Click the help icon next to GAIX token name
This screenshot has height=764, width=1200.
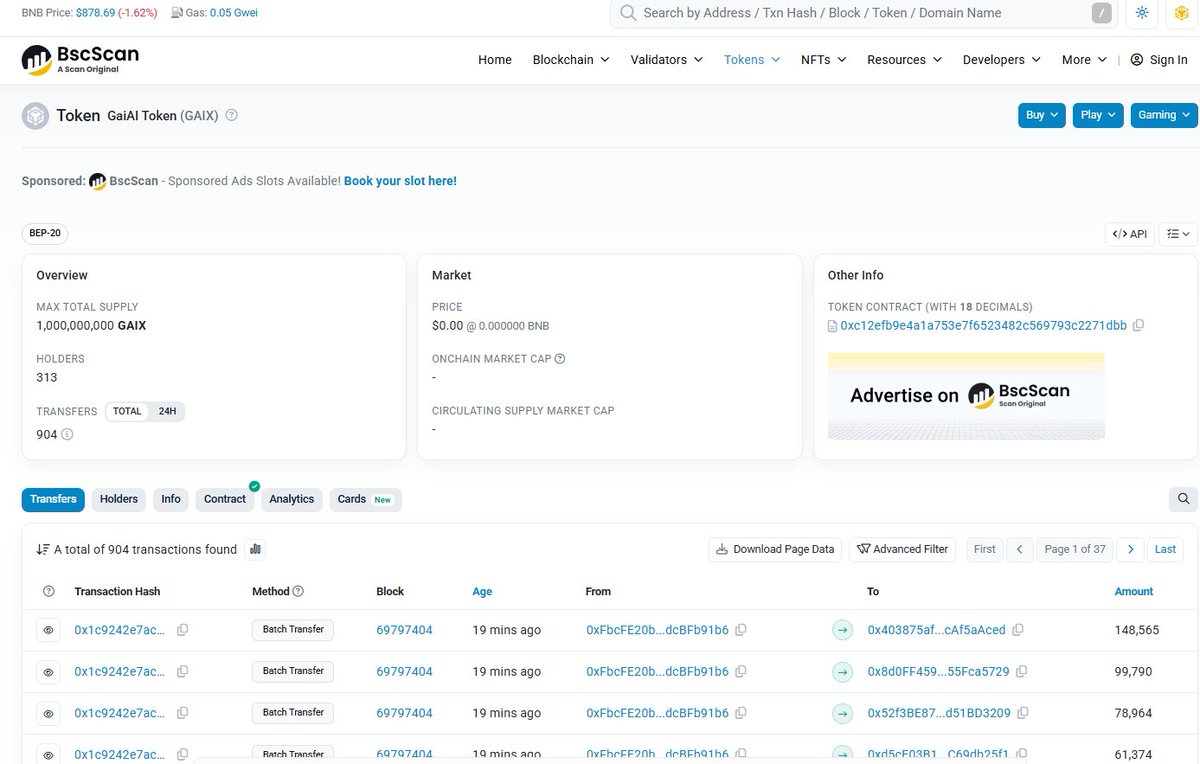232,115
